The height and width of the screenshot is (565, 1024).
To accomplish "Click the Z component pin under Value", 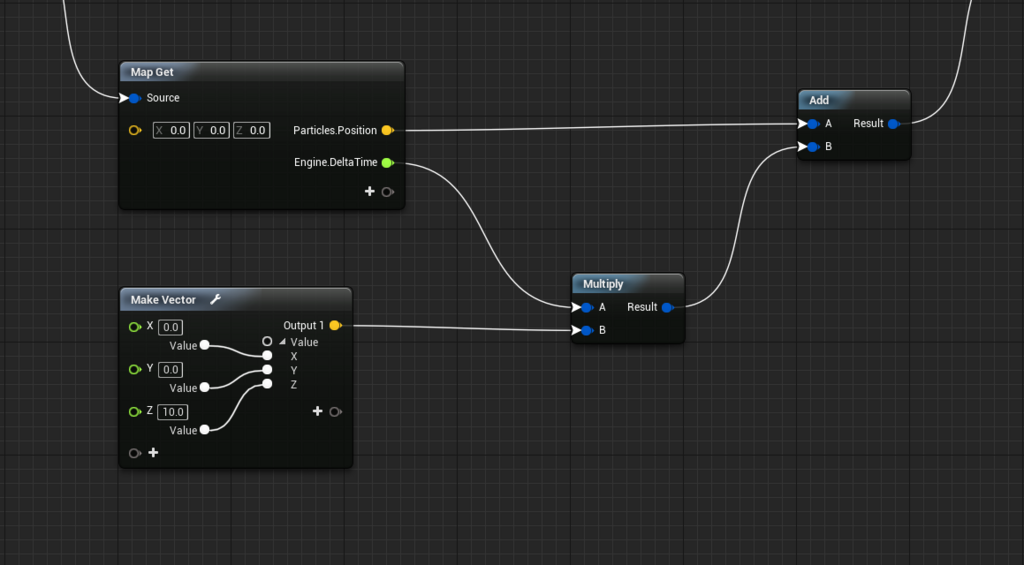I will 267,384.
